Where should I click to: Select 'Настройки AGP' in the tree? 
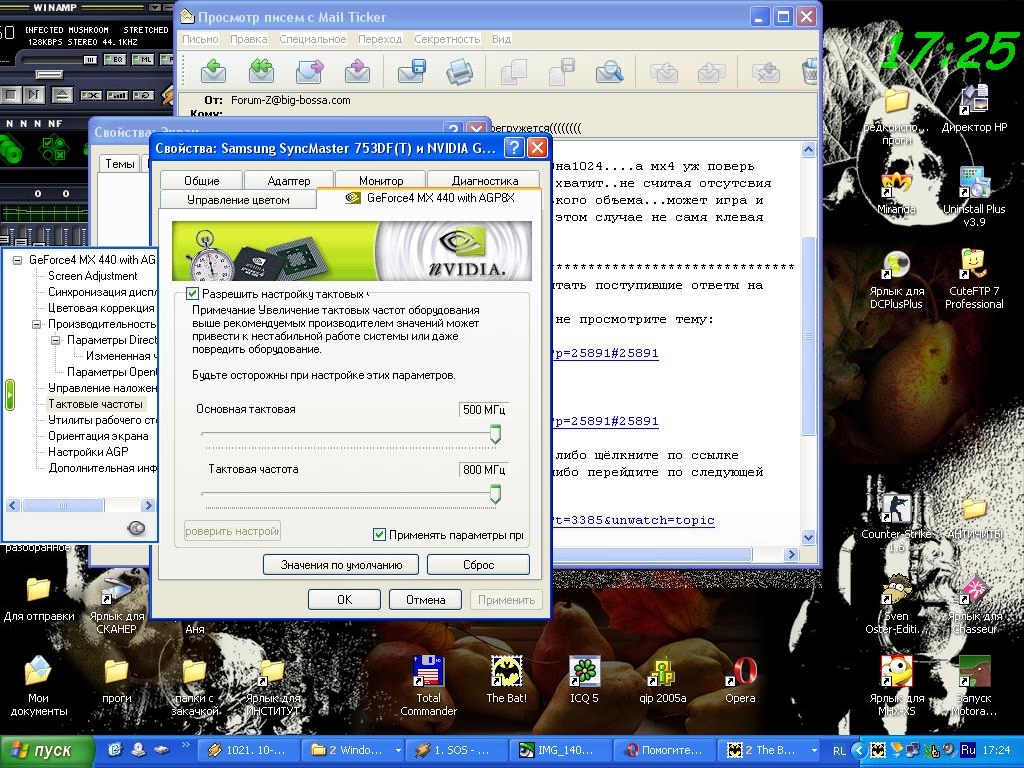(88, 452)
